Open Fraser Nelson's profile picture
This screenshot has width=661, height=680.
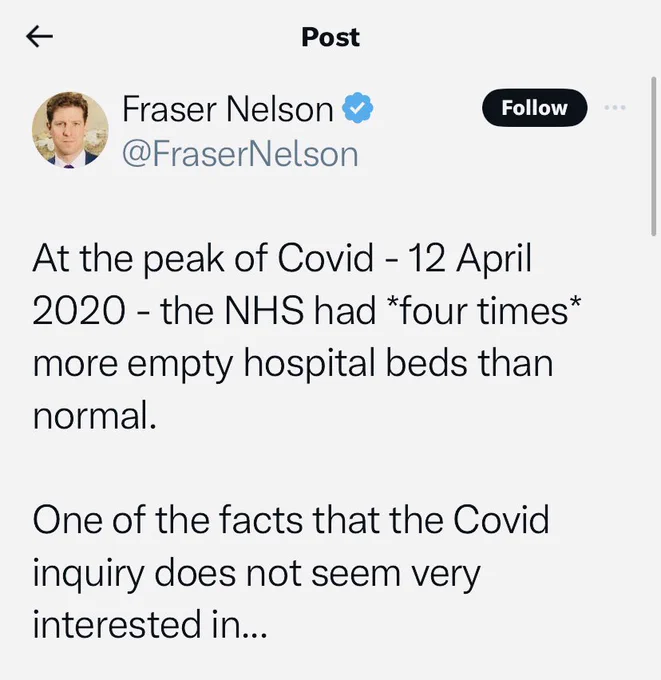click(70, 130)
